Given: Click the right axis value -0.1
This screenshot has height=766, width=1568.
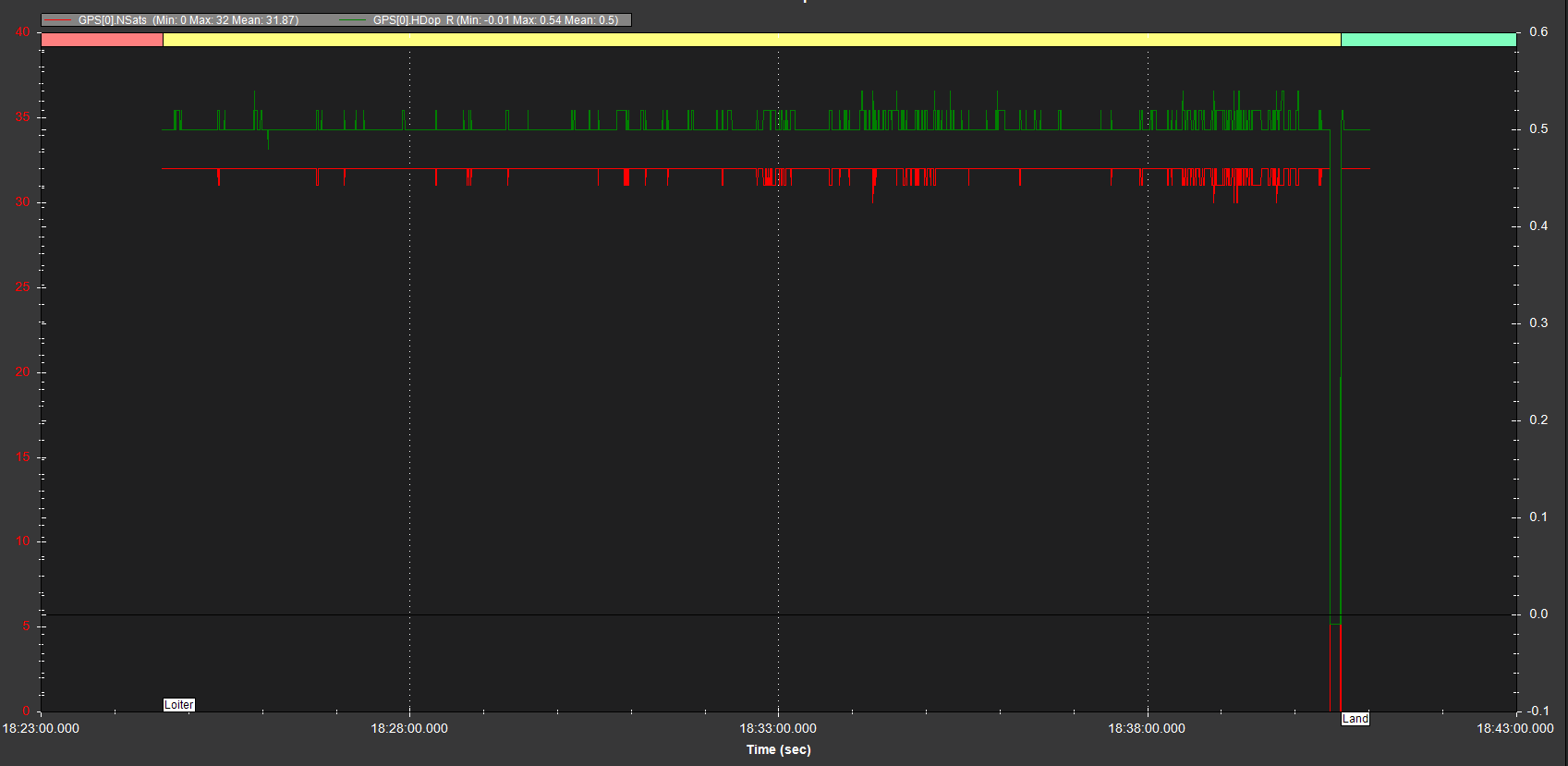Looking at the screenshot, I should tap(1538, 711).
